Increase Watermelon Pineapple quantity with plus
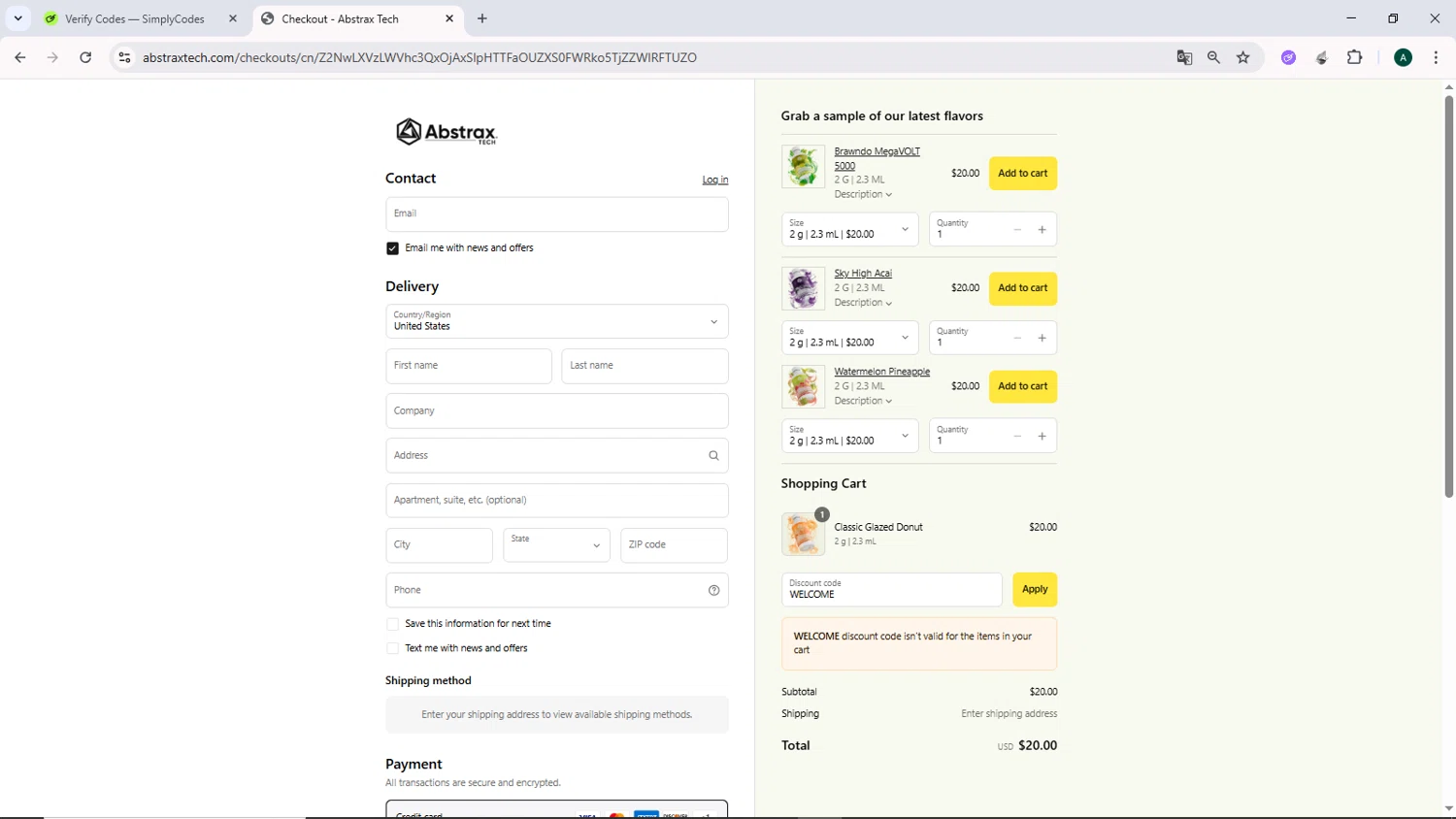 click(1042, 437)
